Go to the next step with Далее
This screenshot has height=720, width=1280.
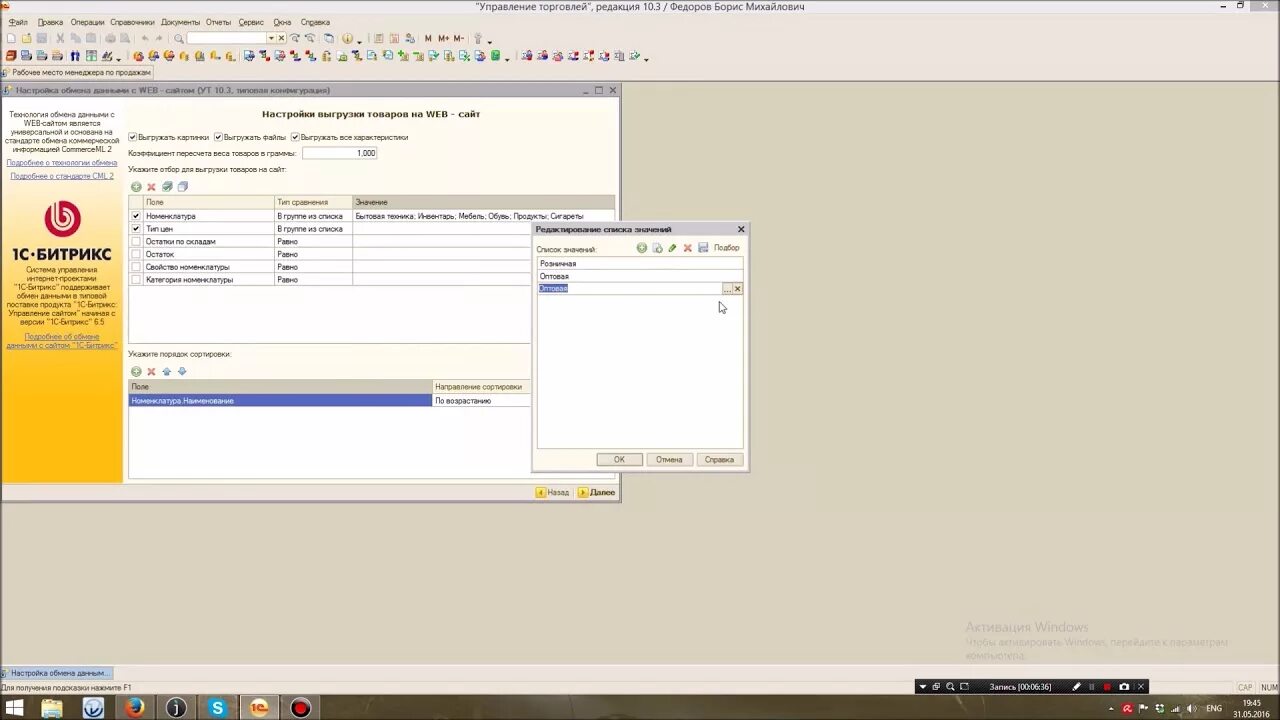pos(597,492)
